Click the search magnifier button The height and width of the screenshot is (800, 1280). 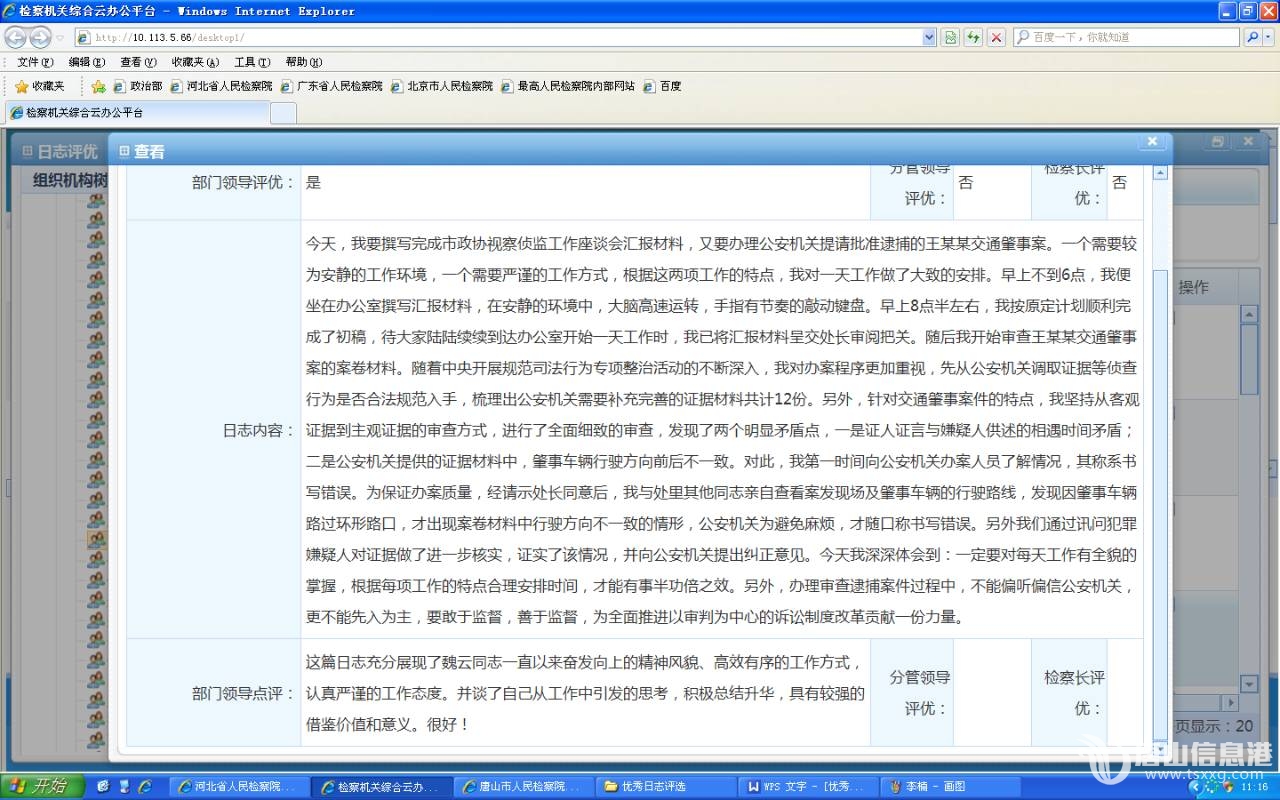tap(1252, 37)
